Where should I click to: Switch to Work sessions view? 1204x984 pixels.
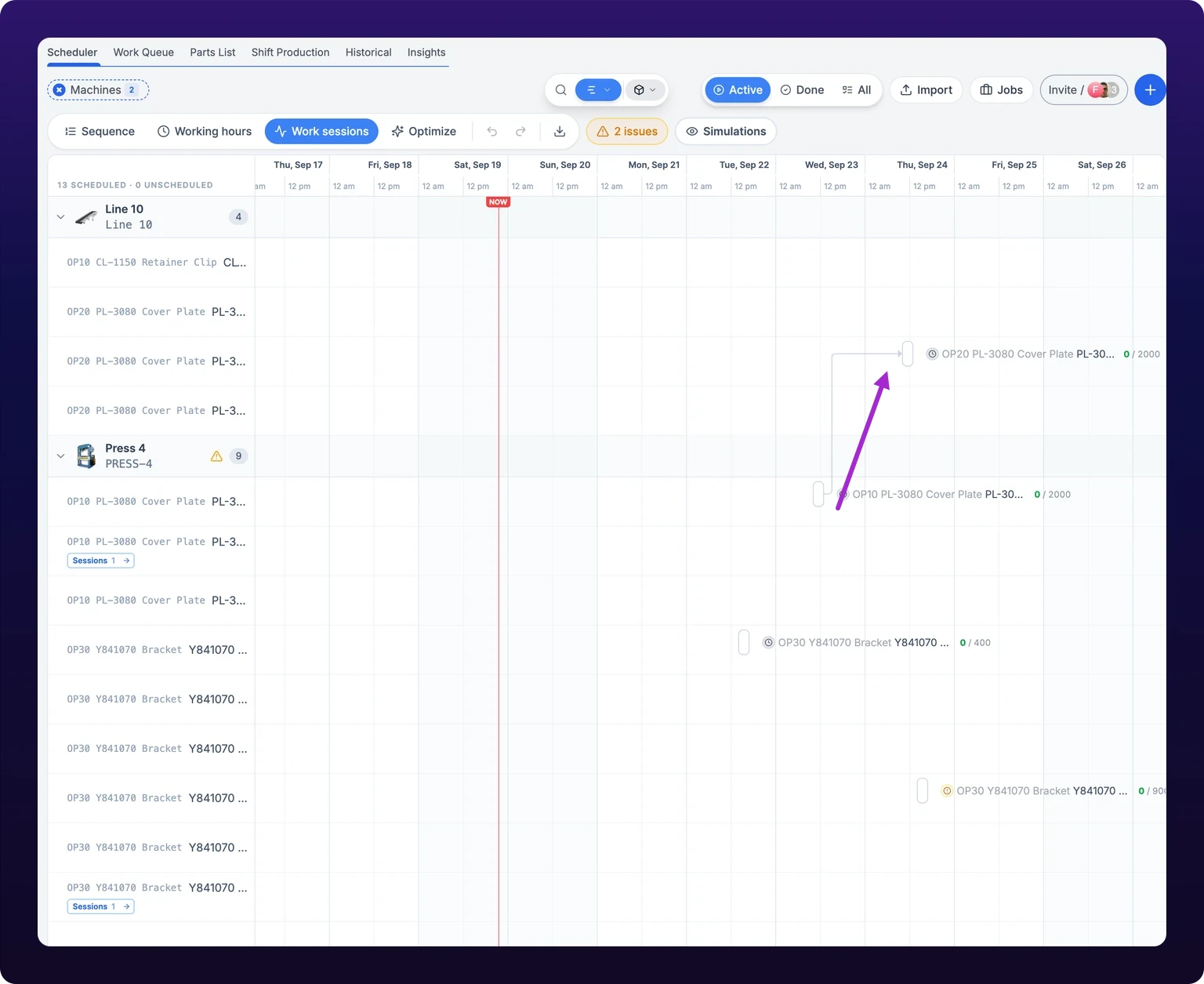pyautogui.click(x=321, y=131)
